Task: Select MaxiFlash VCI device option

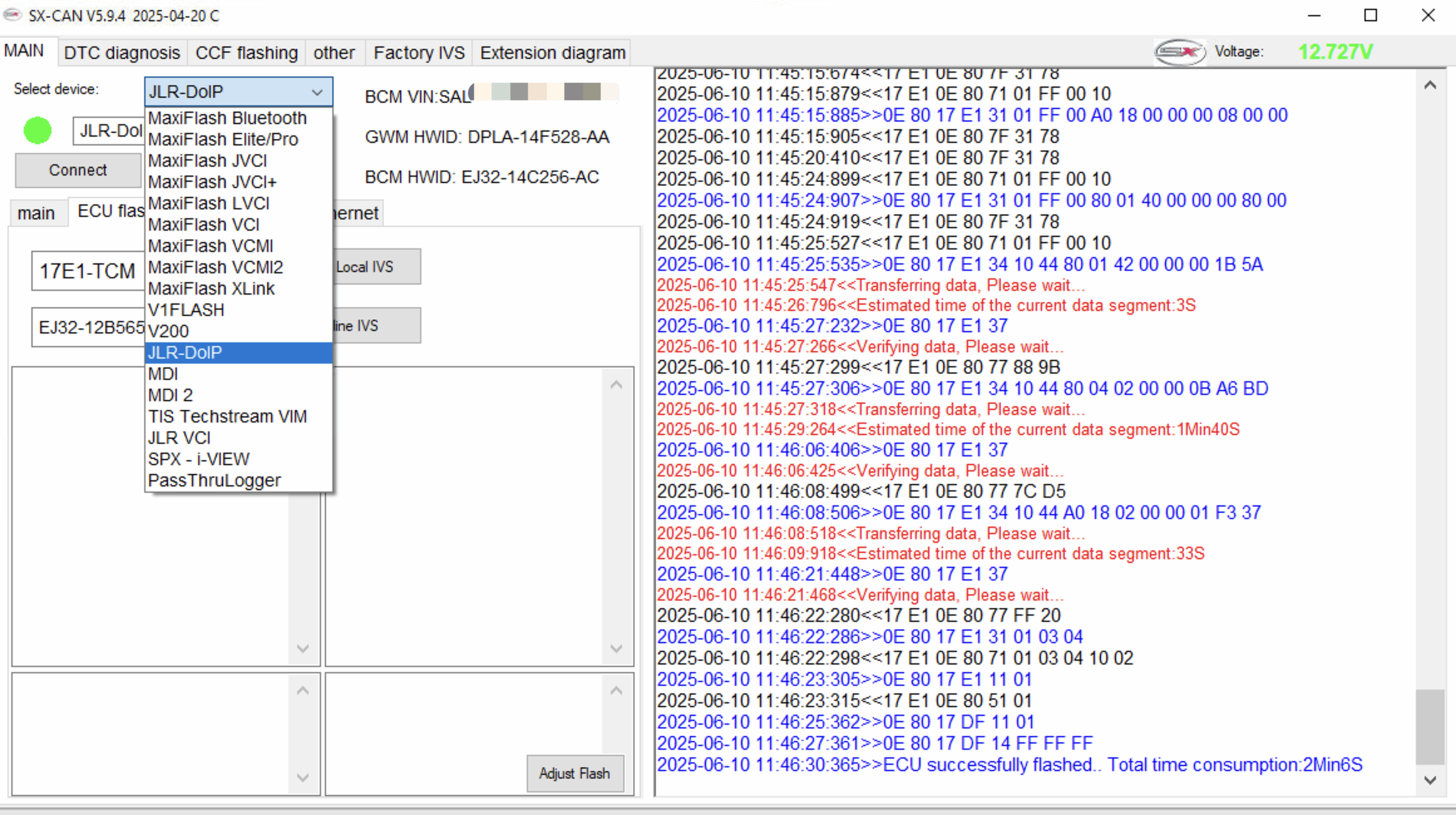Action: (238, 224)
